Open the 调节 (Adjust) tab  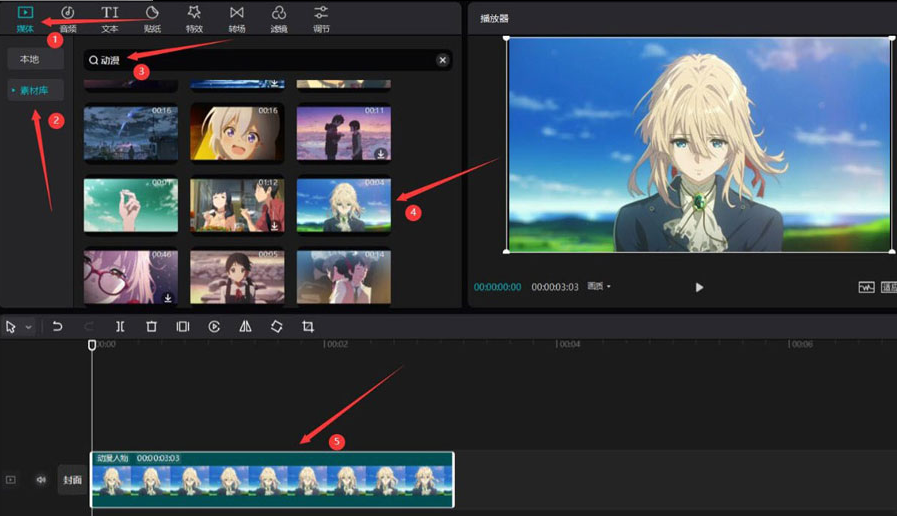point(322,19)
